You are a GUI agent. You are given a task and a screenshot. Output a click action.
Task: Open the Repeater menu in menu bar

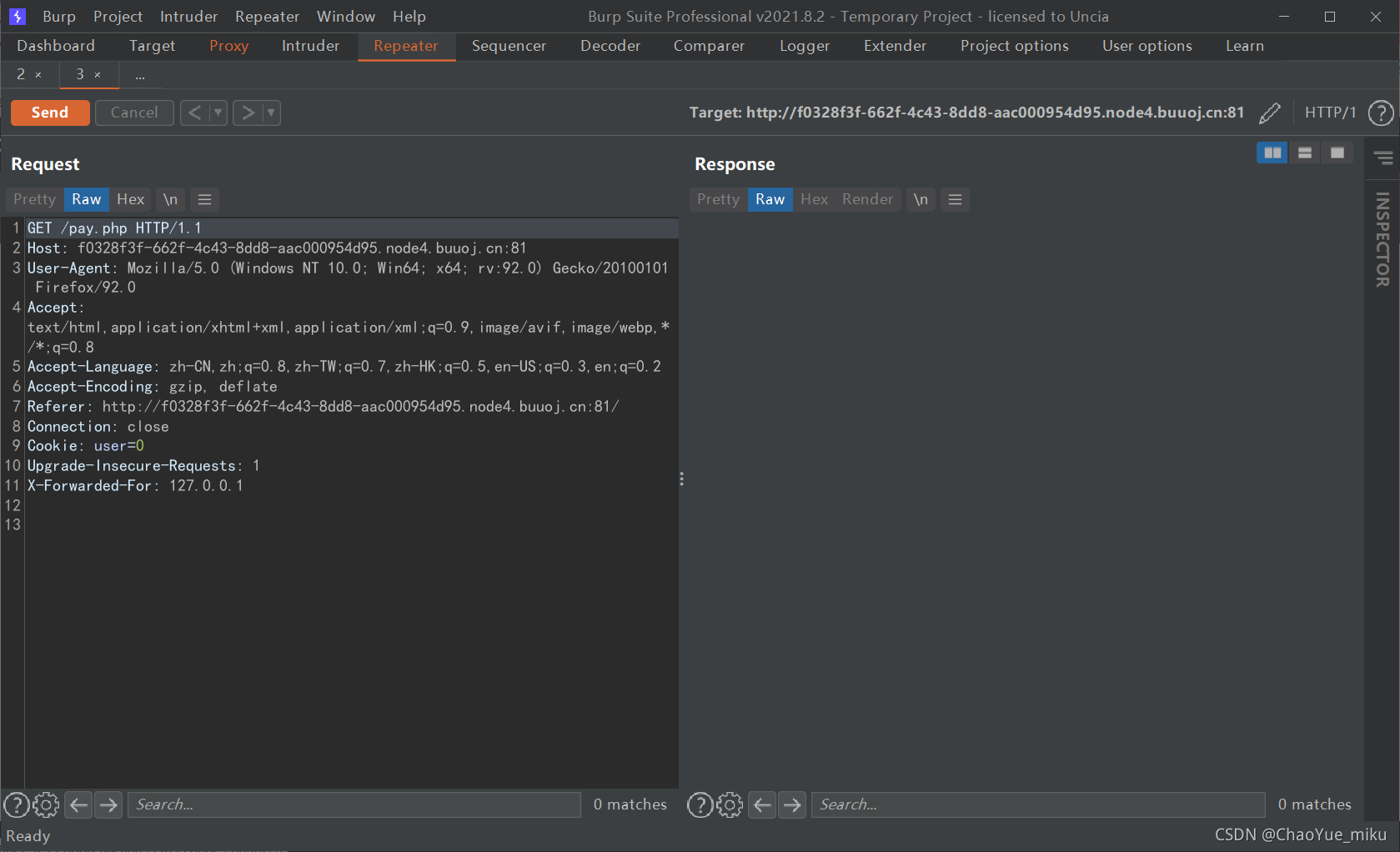point(267,17)
